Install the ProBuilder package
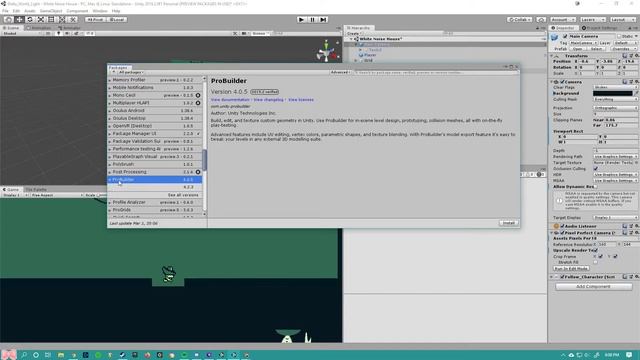This screenshot has height=360, width=640. (x=509, y=223)
